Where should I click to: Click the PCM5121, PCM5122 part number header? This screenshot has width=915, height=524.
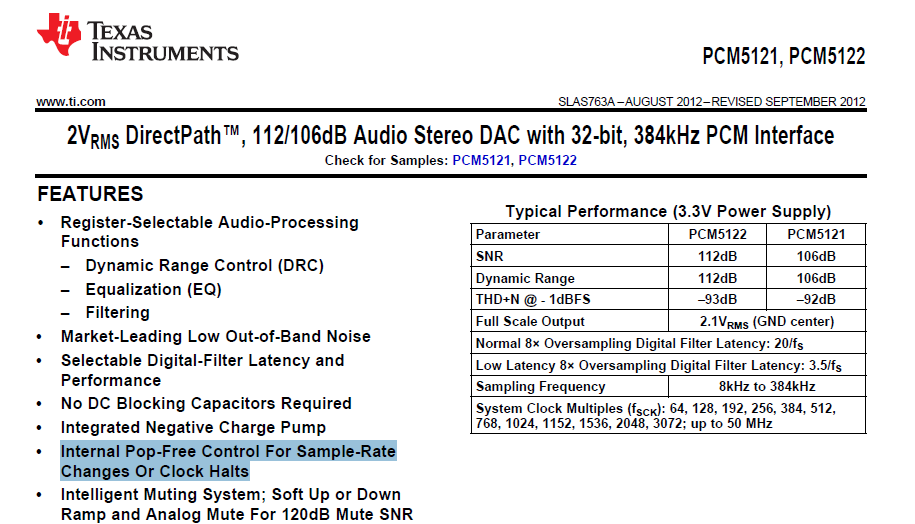(x=784, y=57)
